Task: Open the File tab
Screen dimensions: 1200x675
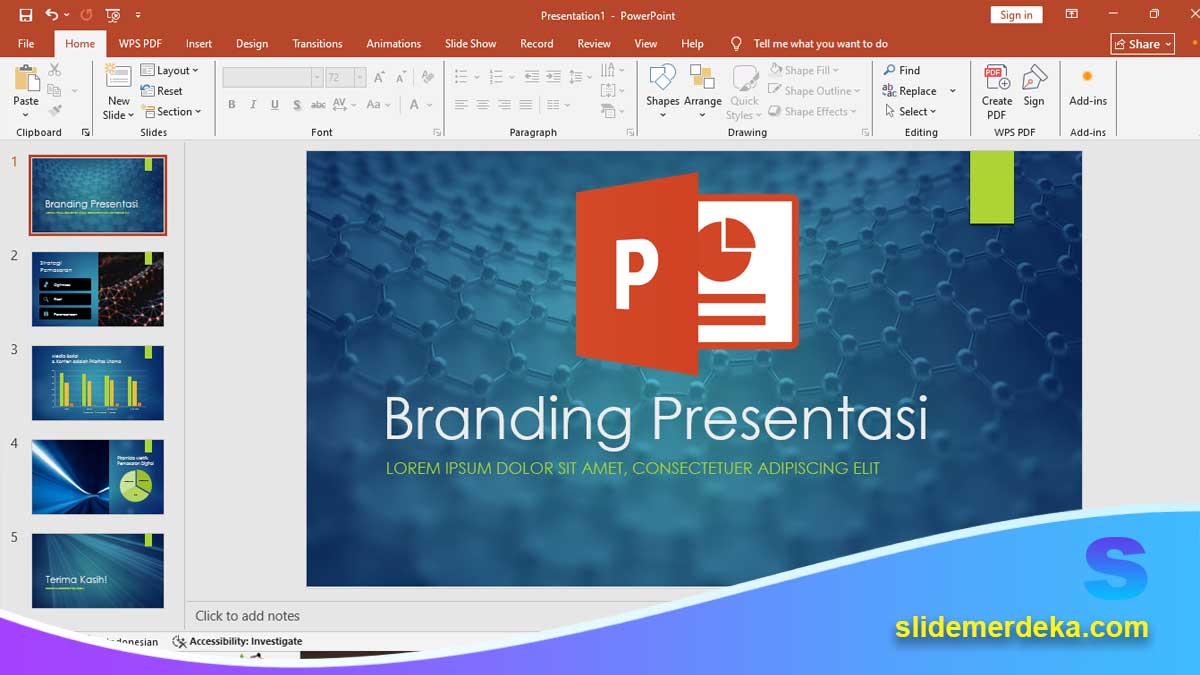Action: (x=26, y=44)
